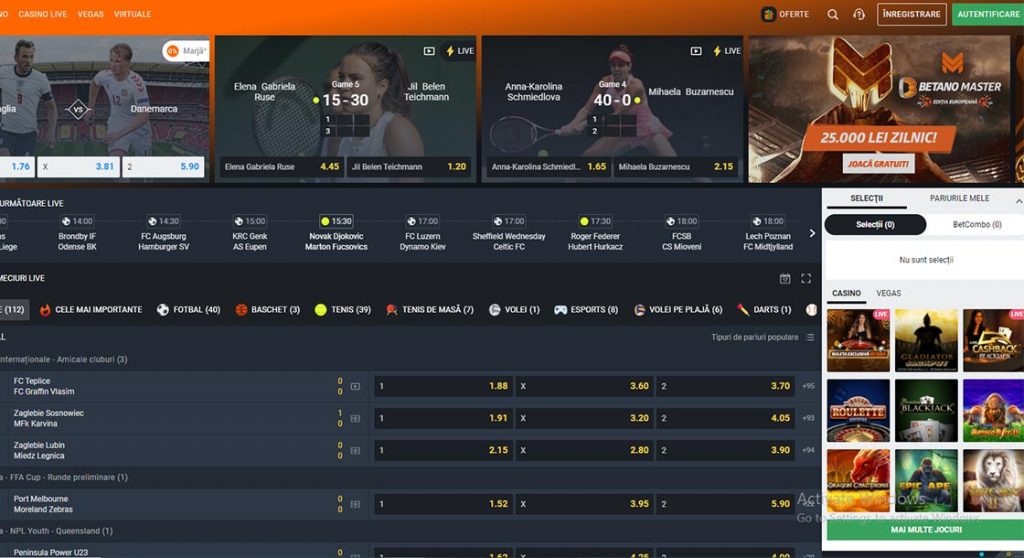Select TENIS DE MASĂ (7) filter
The image size is (1024, 558).
pyautogui.click(x=430, y=310)
